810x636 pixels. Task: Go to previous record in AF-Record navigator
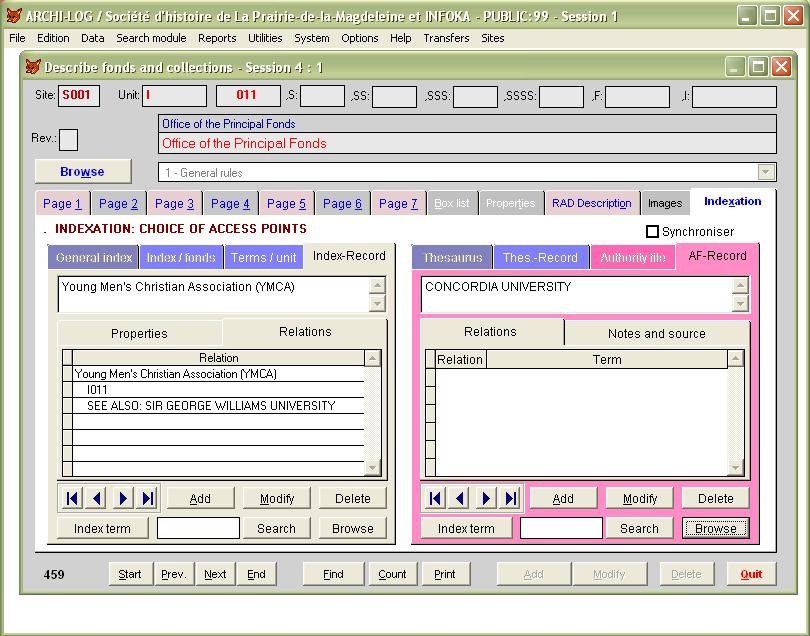pos(460,498)
